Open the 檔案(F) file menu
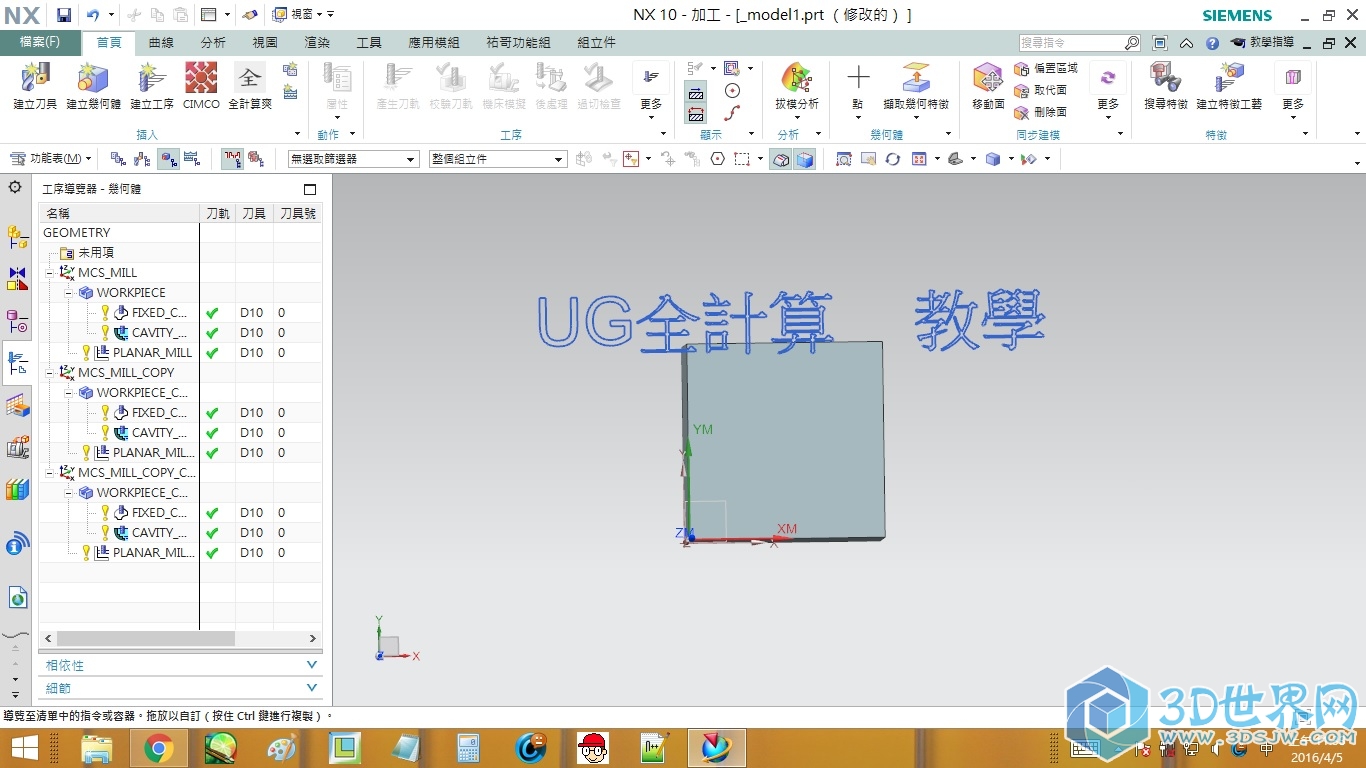The height and width of the screenshot is (768, 1366). coord(40,43)
